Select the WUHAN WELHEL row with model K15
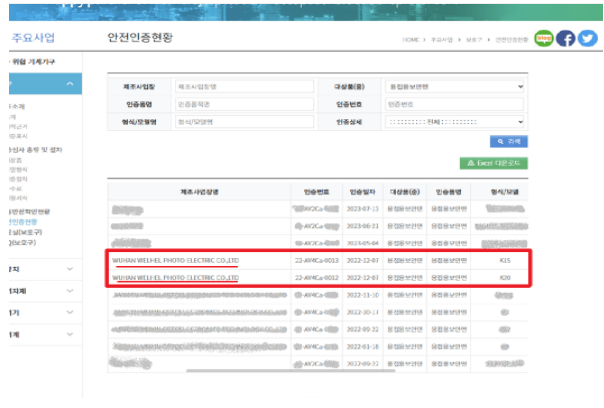604x408 pixels. 318,260
